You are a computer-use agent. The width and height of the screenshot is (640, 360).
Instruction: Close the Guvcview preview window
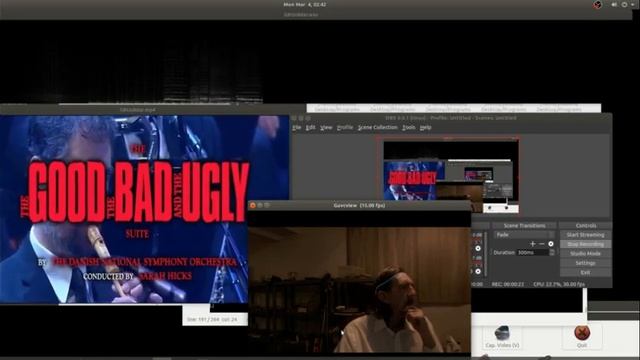pyautogui.click(x=253, y=205)
